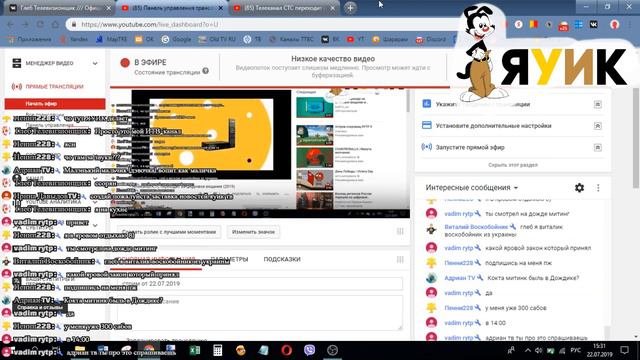Open Viber from the taskbar

[x=309, y=351]
